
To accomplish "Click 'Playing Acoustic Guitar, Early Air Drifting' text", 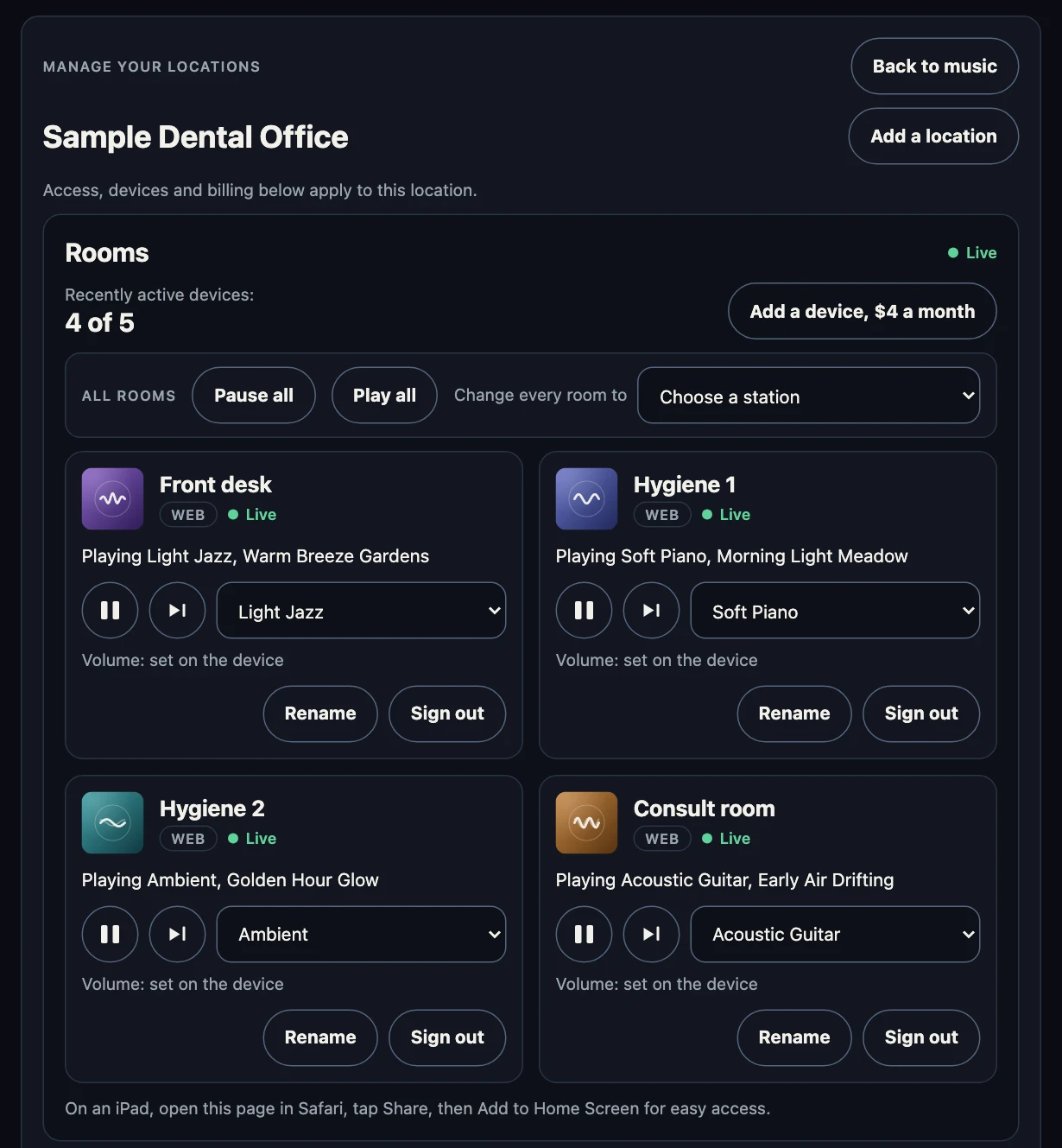I will [725, 880].
